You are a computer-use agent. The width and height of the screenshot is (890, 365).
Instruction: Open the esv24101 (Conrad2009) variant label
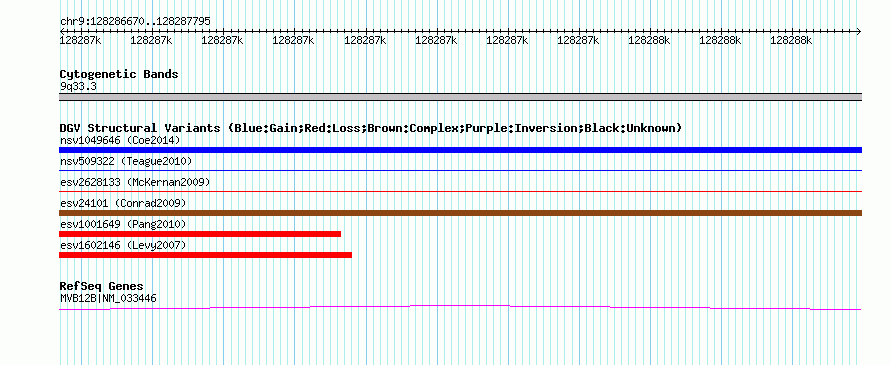123,203
